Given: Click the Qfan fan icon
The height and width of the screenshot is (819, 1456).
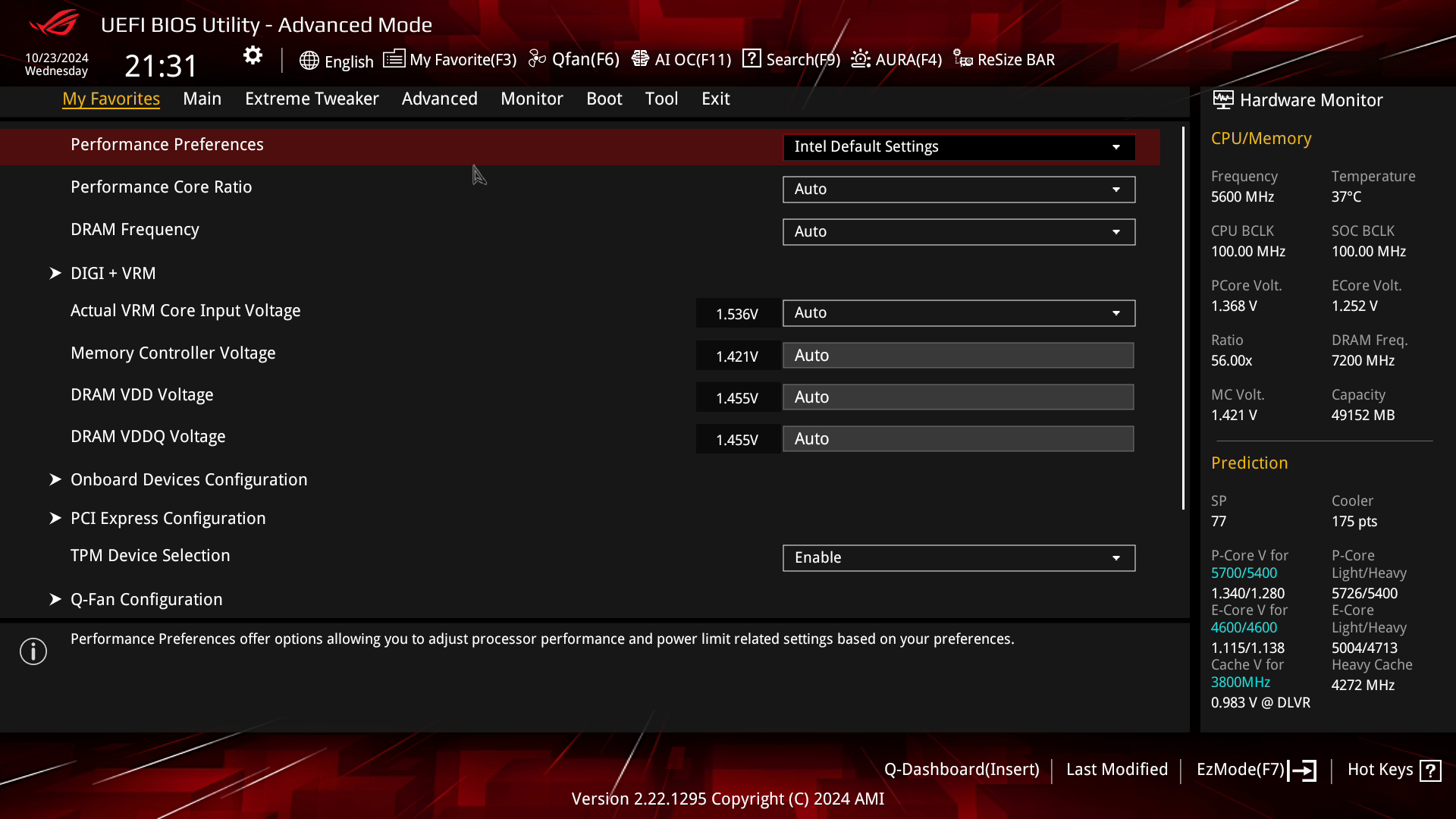Looking at the screenshot, I should [x=537, y=58].
